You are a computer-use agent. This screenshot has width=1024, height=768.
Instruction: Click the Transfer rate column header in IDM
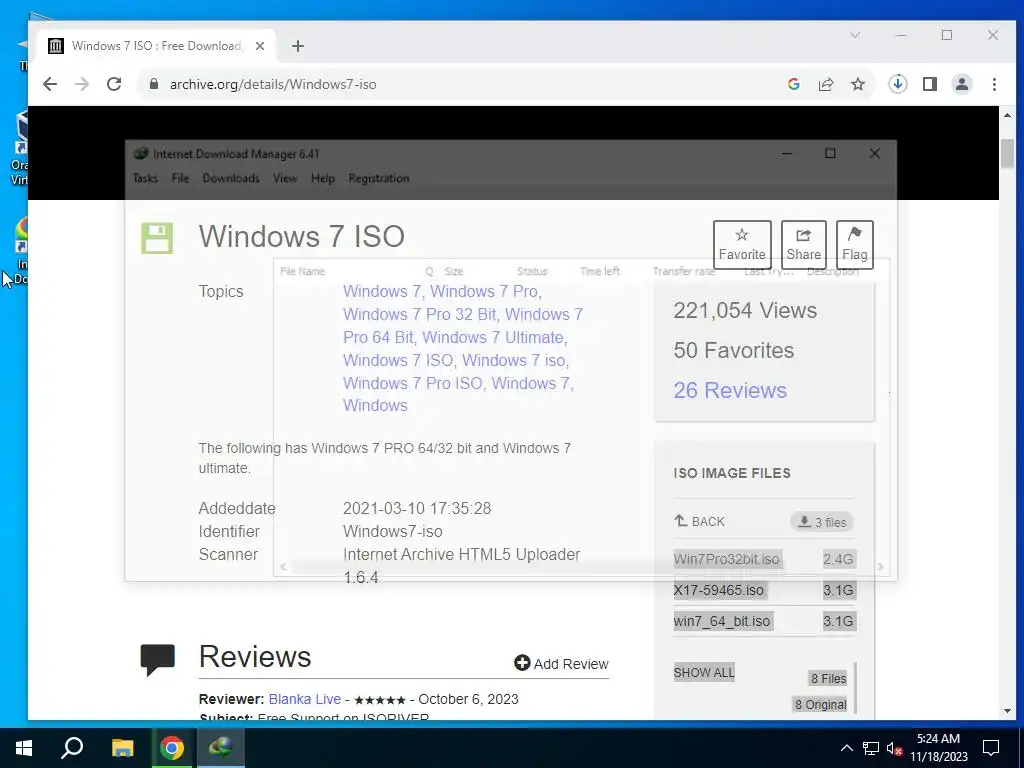683,272
